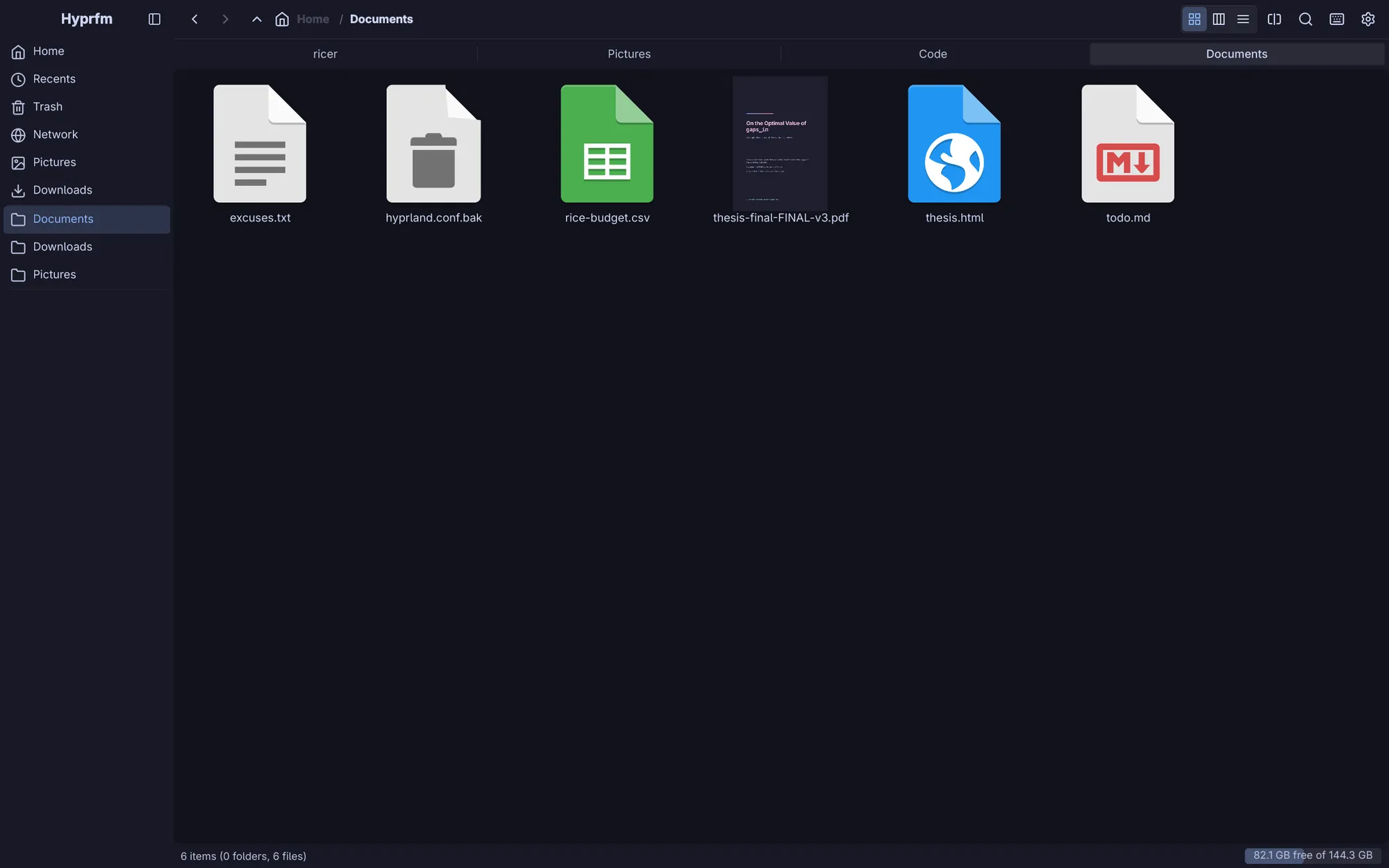Go forward with the right arrow

coord(225,19)
